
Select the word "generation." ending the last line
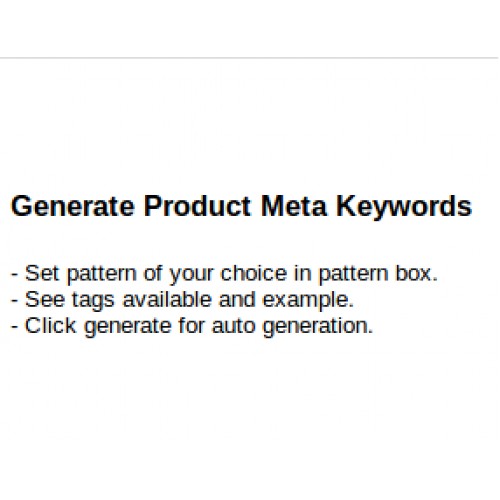[x=318, y=327]
